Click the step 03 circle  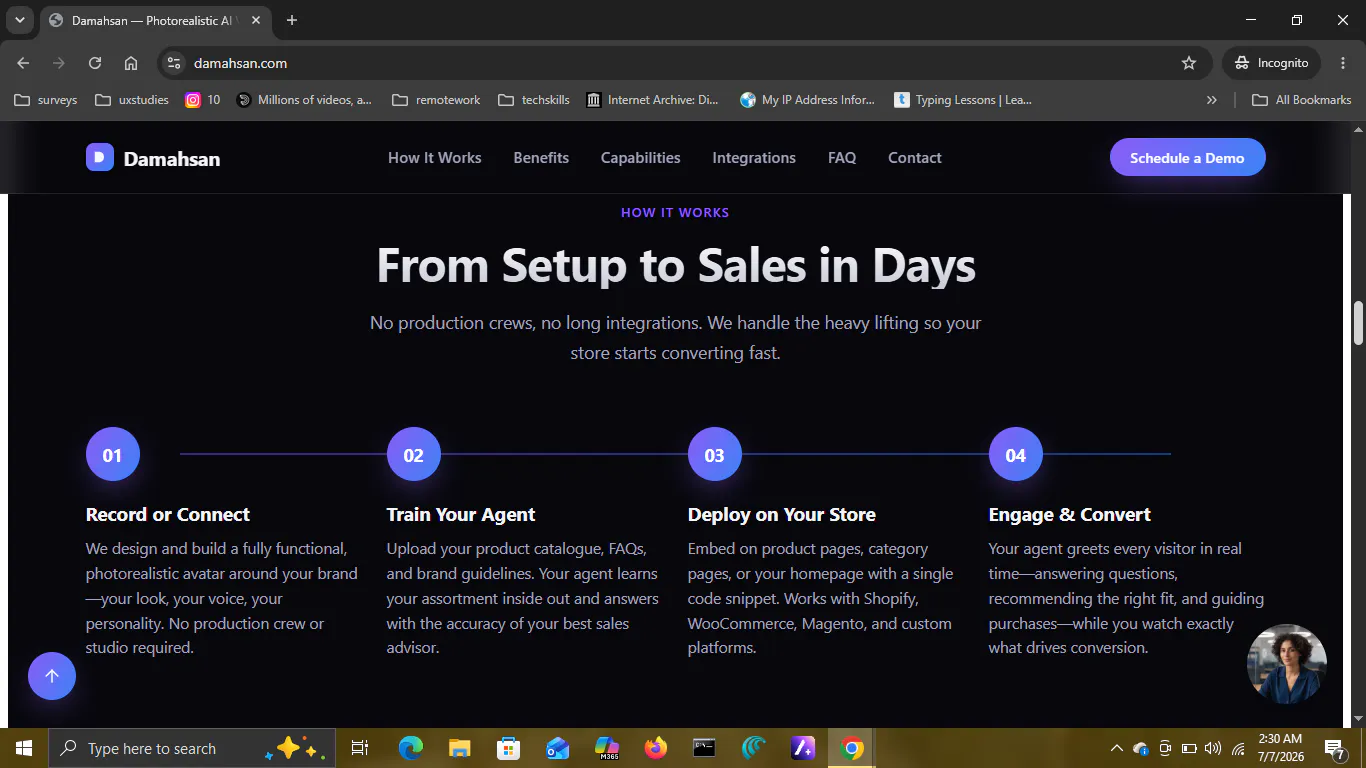point(715,455)
